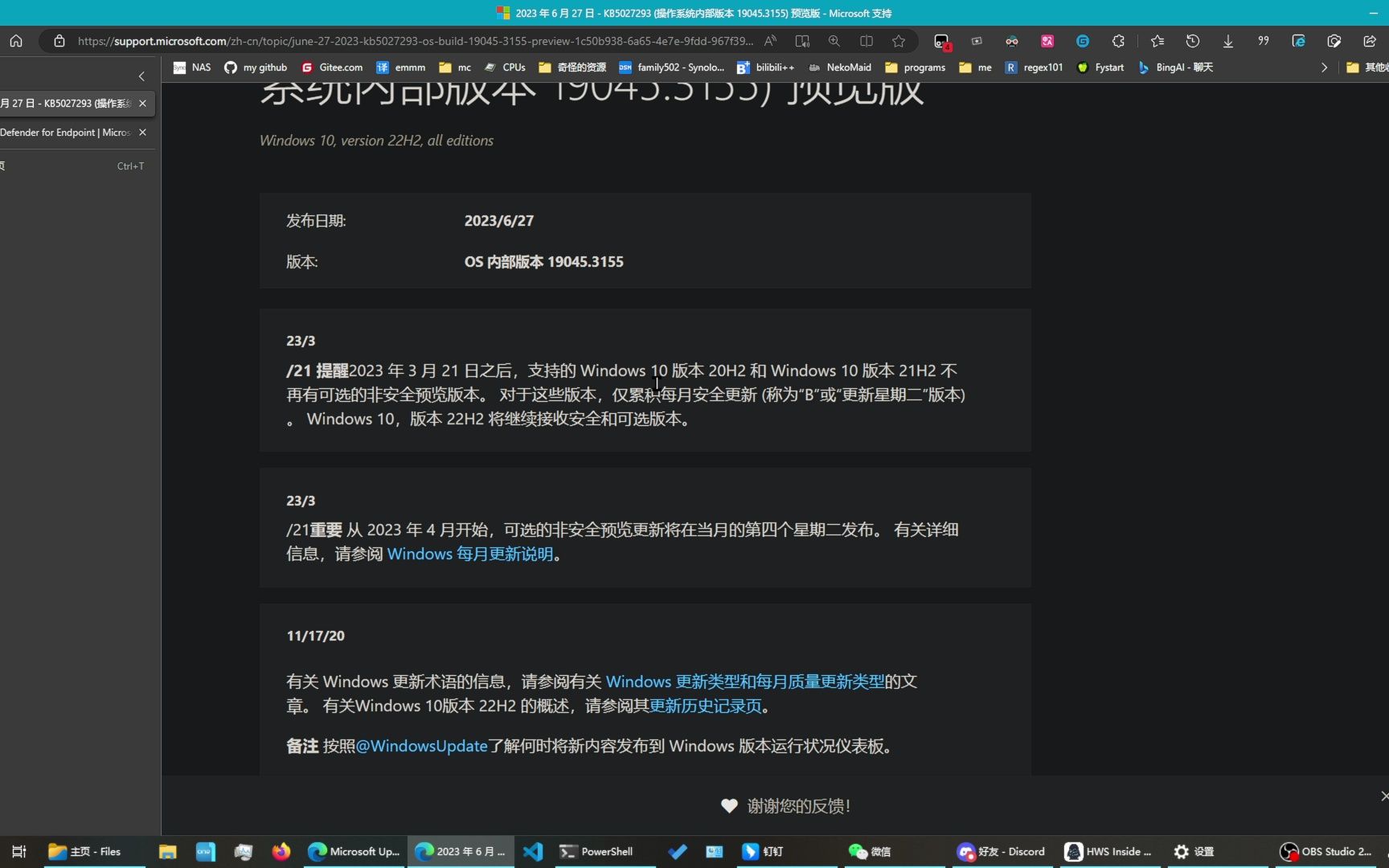This screenshot has width=1389, height=868.
Task: Click the site lock icon in address bar
Action: (59, 41)
